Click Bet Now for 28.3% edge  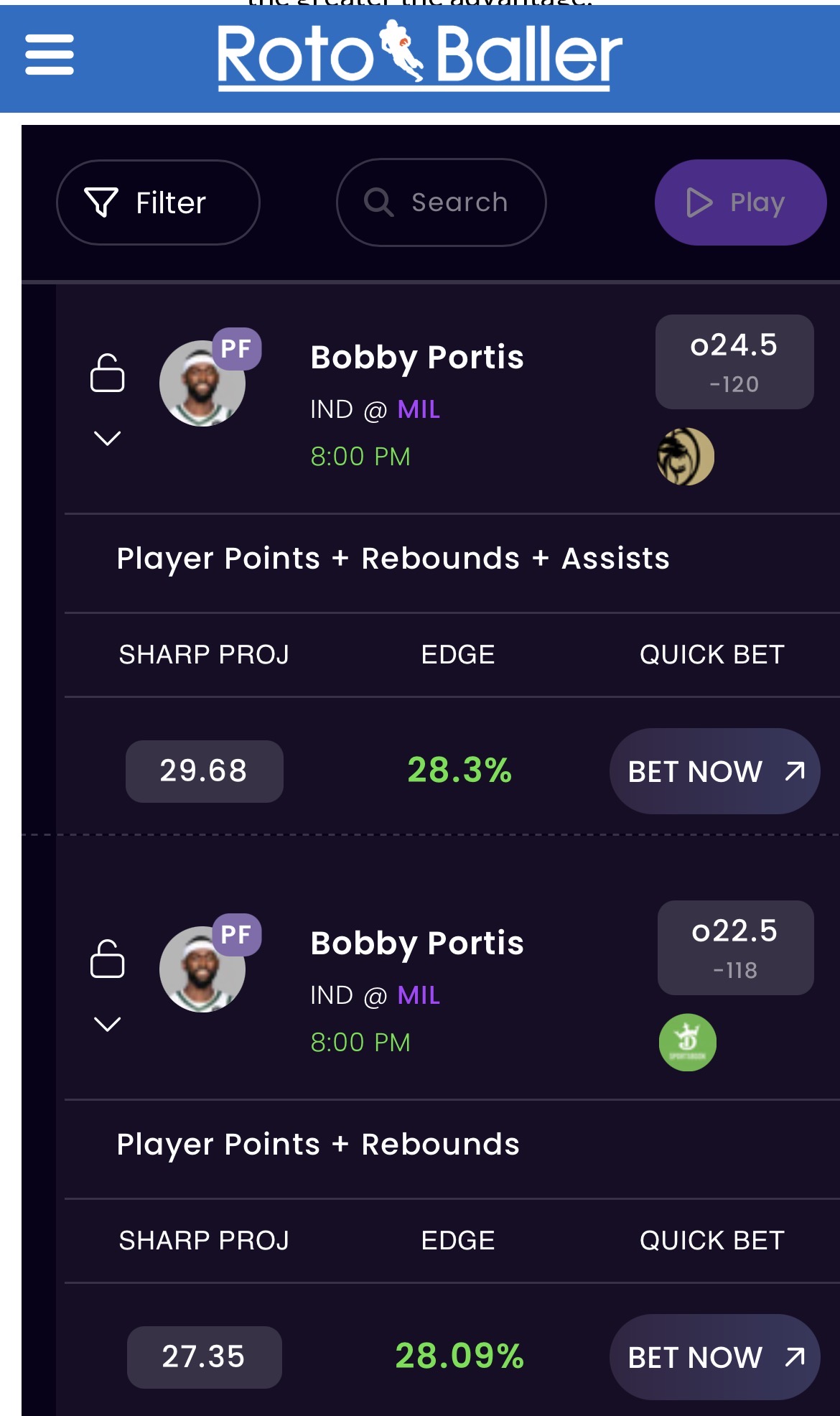[x=714, y=771]
